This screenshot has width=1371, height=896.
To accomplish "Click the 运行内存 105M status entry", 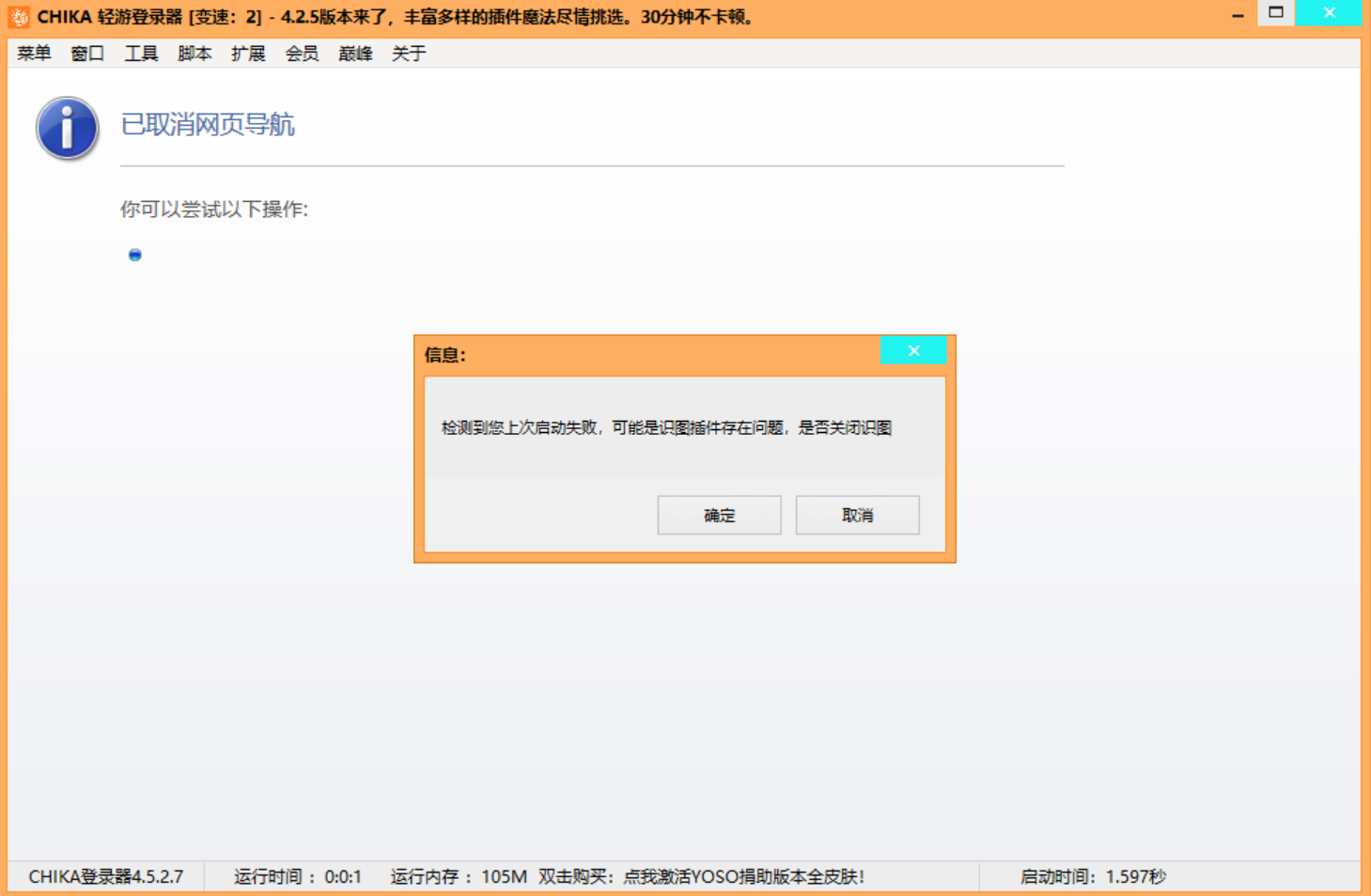I will point(459,876).
